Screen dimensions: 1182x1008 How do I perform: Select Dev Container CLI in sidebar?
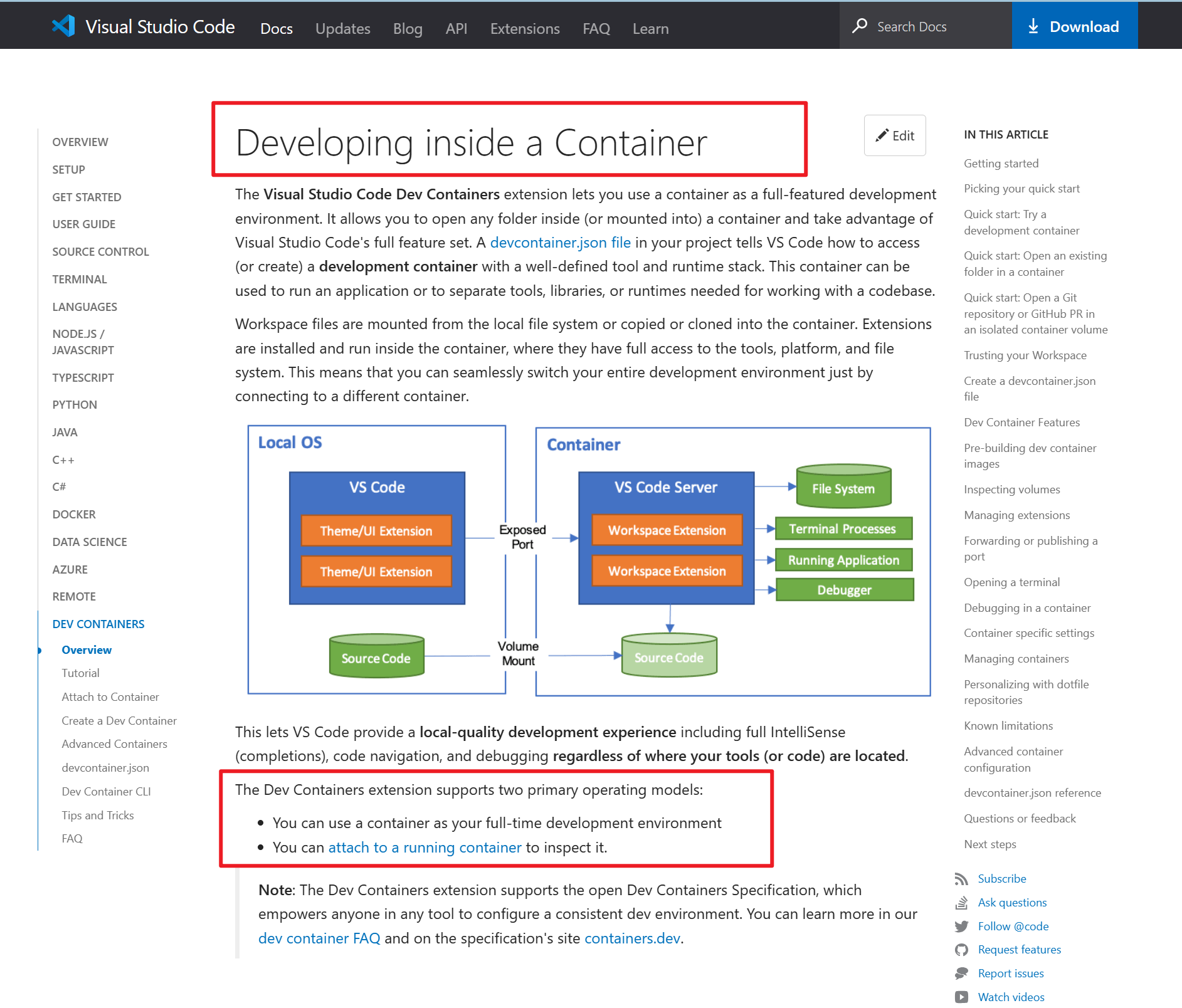106,791
